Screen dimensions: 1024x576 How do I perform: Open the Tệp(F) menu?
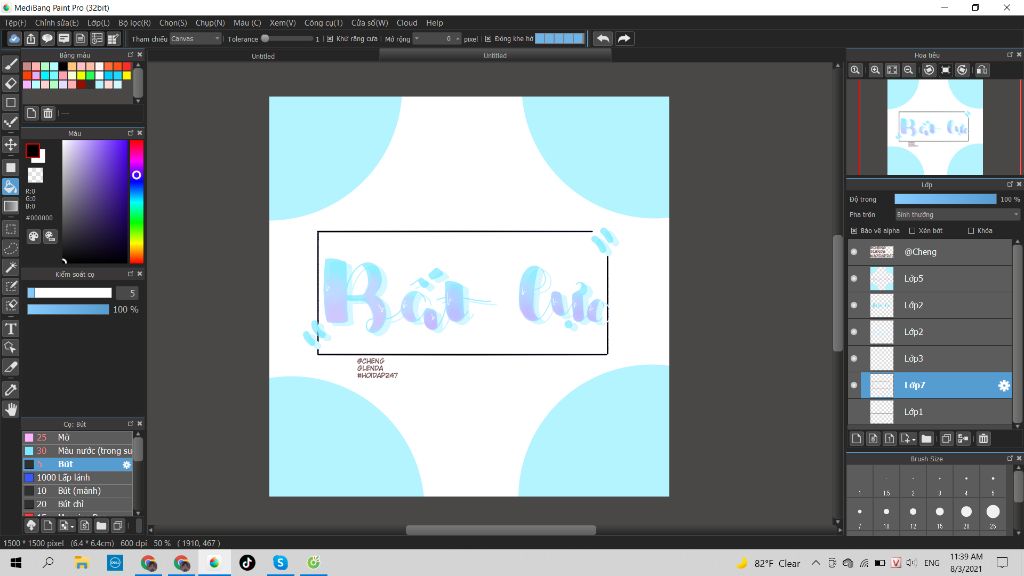(x=16, y=23)
